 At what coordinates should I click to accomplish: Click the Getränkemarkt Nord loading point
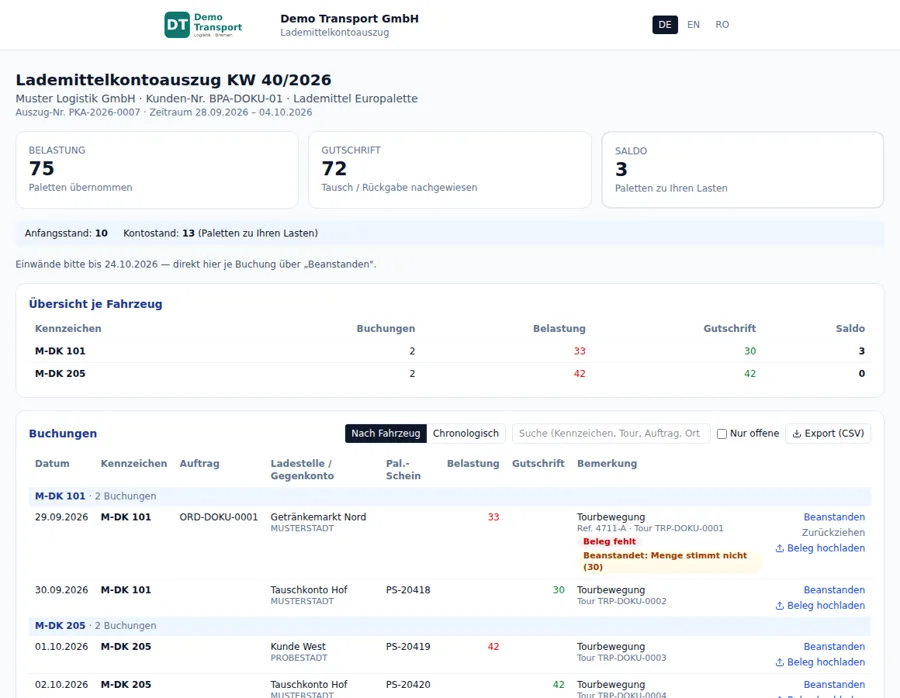(319, 517)
